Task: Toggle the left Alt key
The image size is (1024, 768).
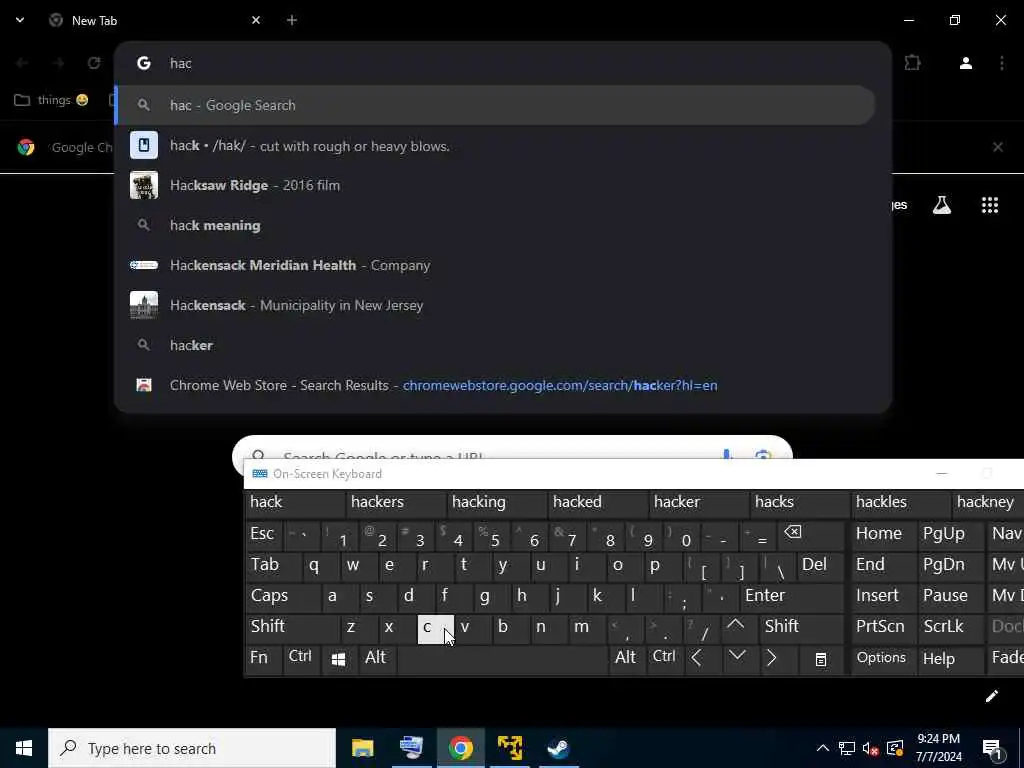Action: point(376,658)
